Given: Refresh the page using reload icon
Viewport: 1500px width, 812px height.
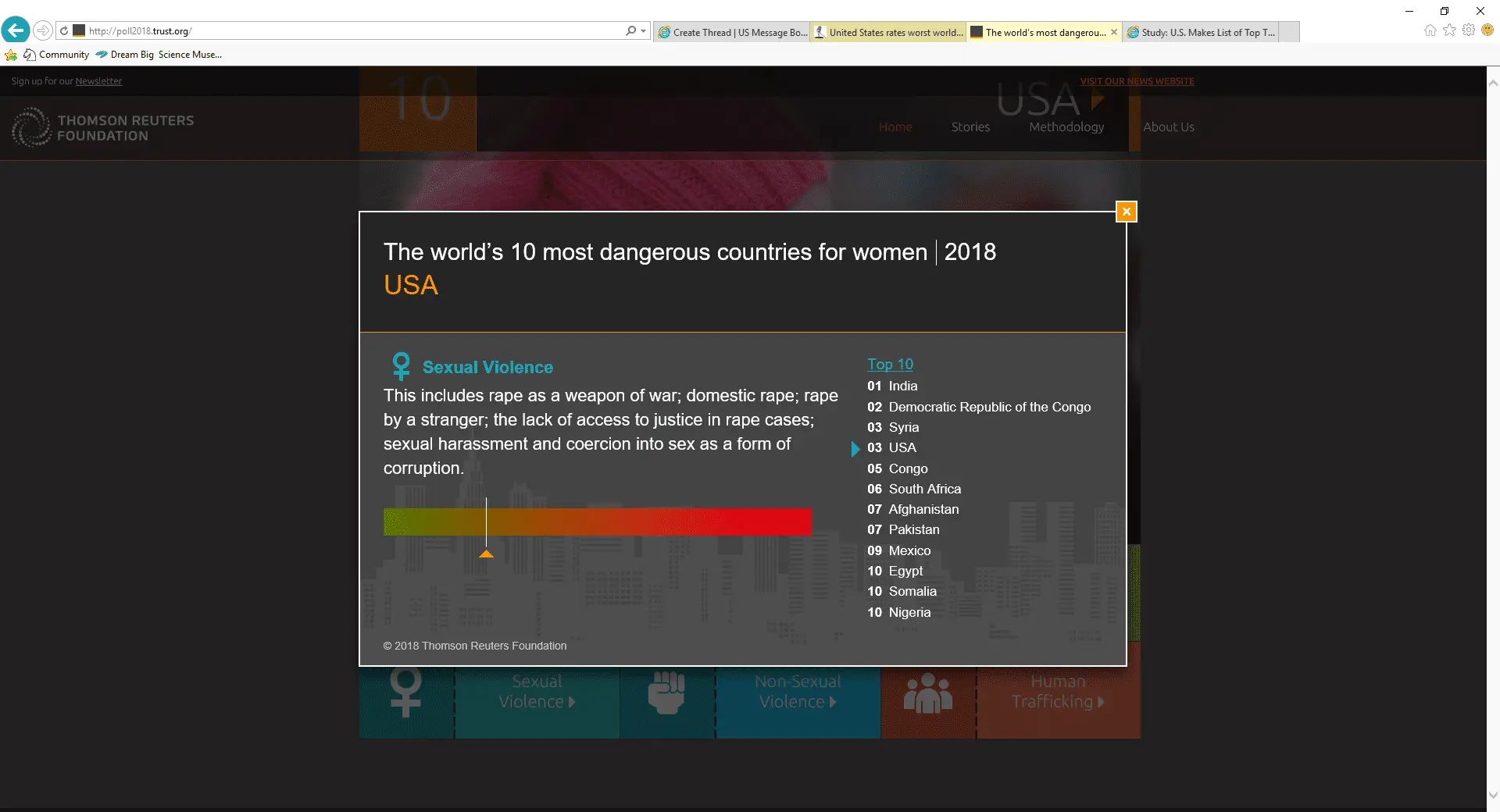Looking at the screenshot, I should click(64, 31).
